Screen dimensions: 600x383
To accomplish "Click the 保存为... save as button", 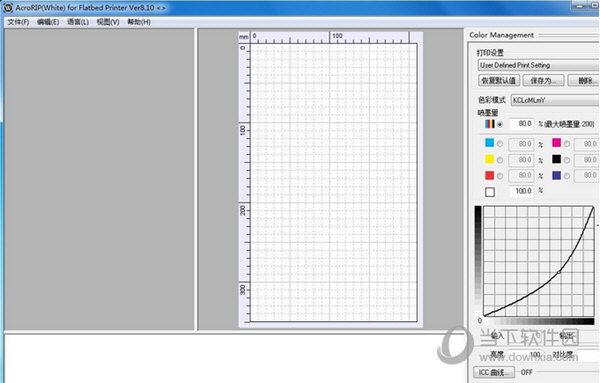I will (x=543, y=80).
